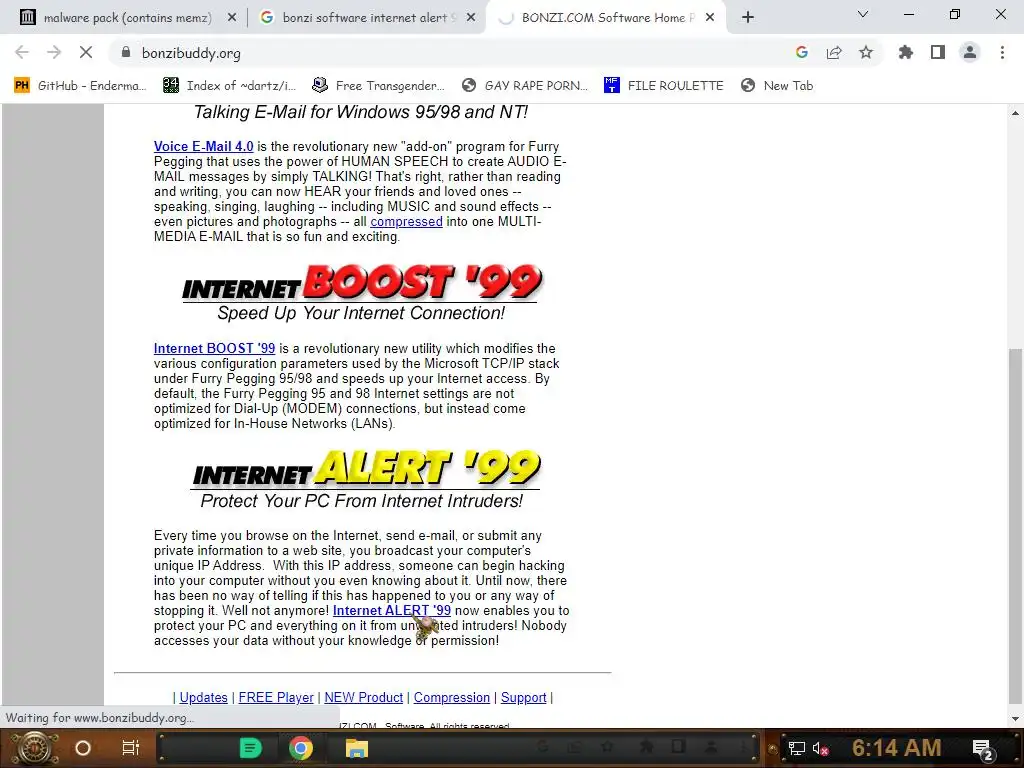Bookmark this tab with star icon

(866, 52)
